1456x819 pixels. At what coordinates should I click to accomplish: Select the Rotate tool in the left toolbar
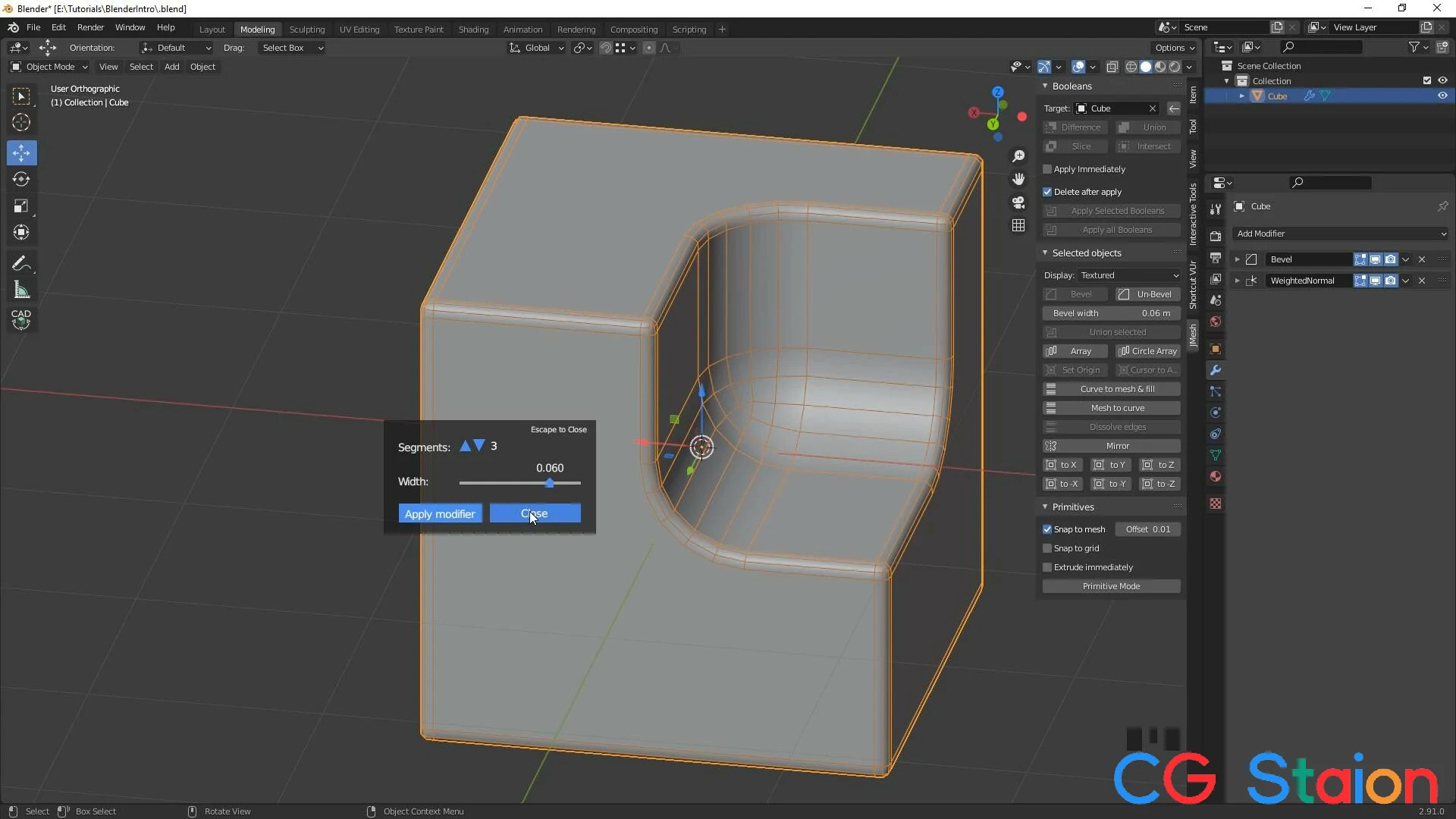(x=21, y=180)
